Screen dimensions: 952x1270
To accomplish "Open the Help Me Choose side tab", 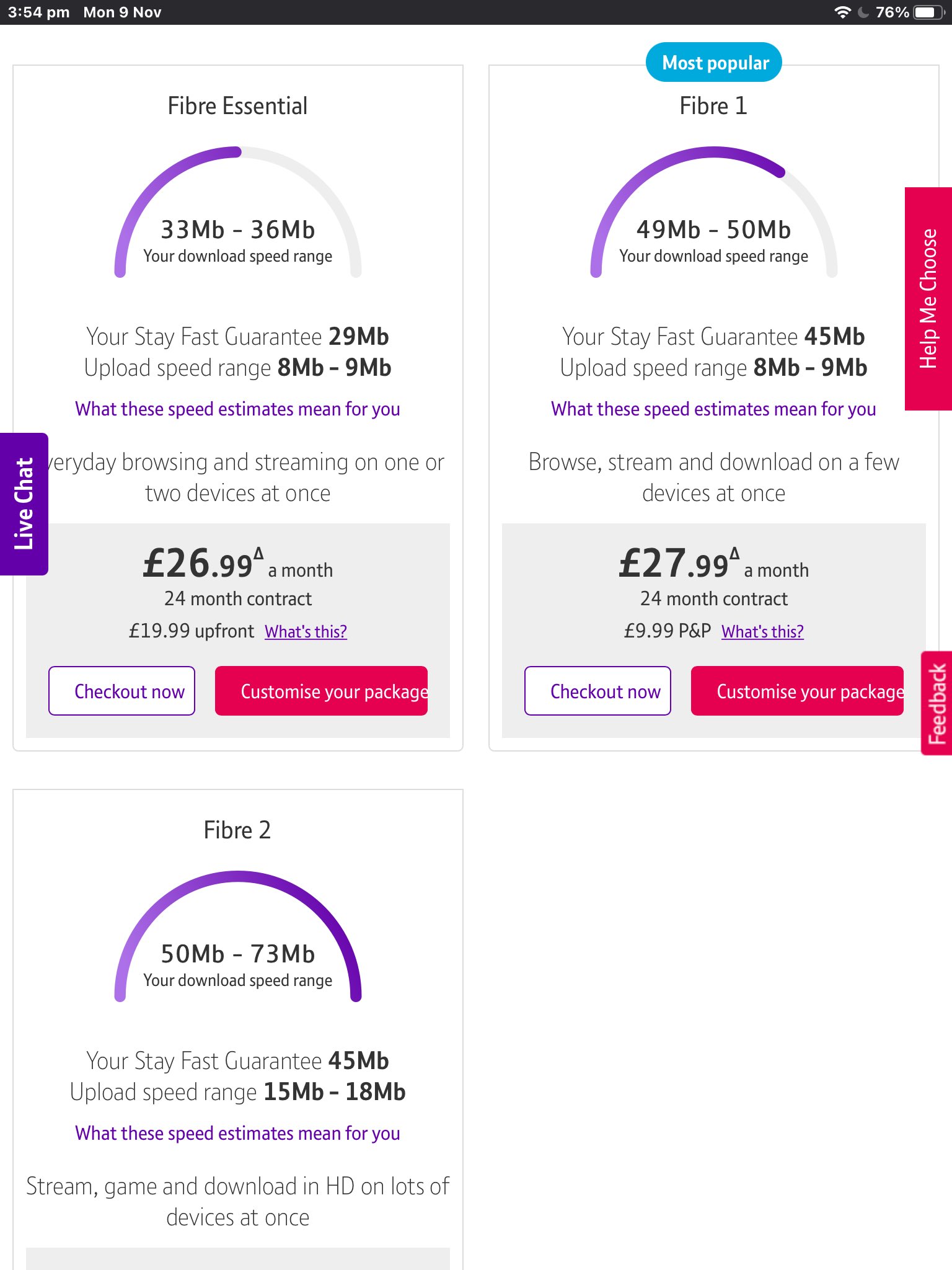I will [928, 298].
